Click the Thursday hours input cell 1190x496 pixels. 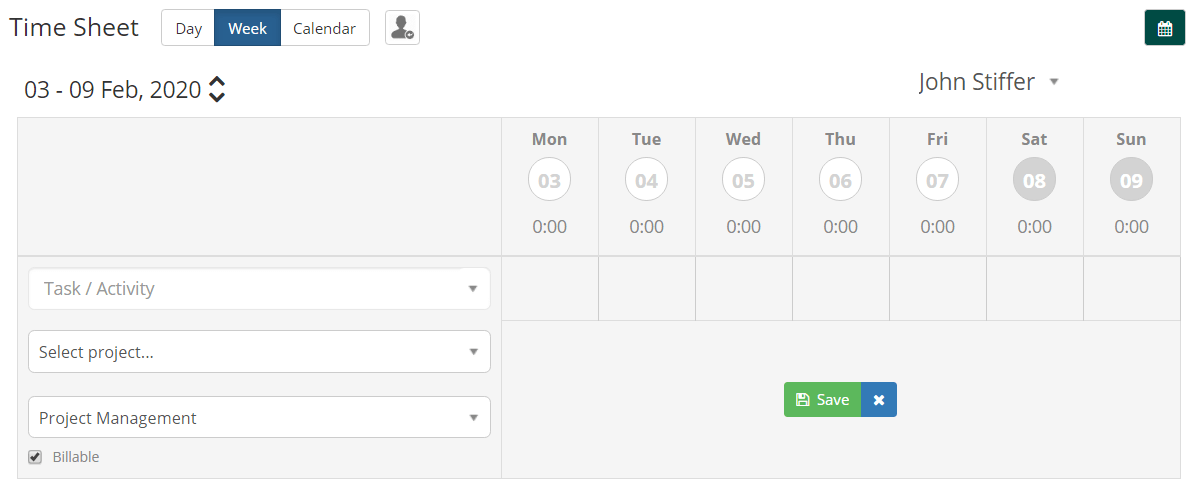(x=841, y=289)
